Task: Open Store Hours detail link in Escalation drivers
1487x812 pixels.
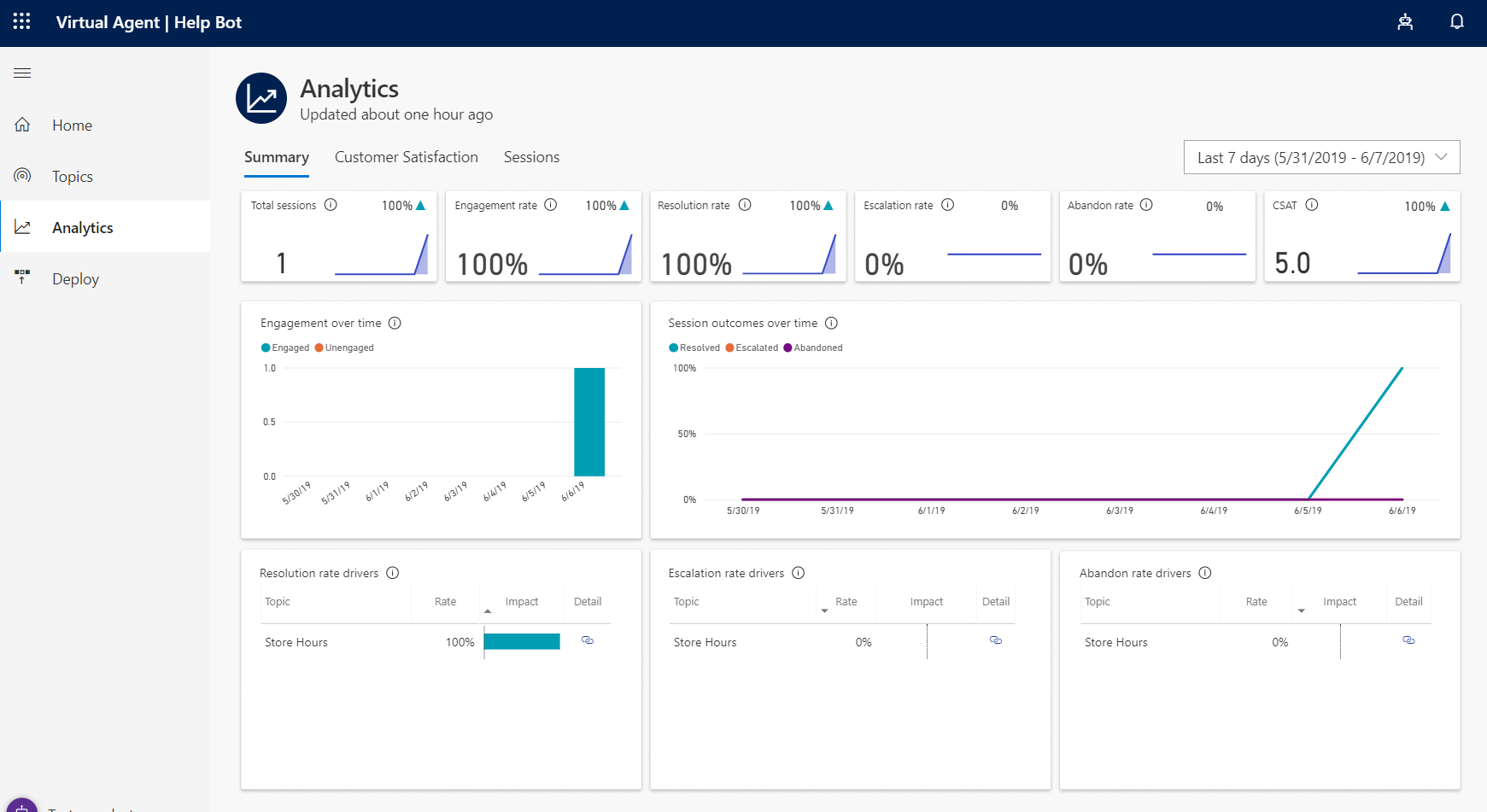Action: (x=996, y=640)
